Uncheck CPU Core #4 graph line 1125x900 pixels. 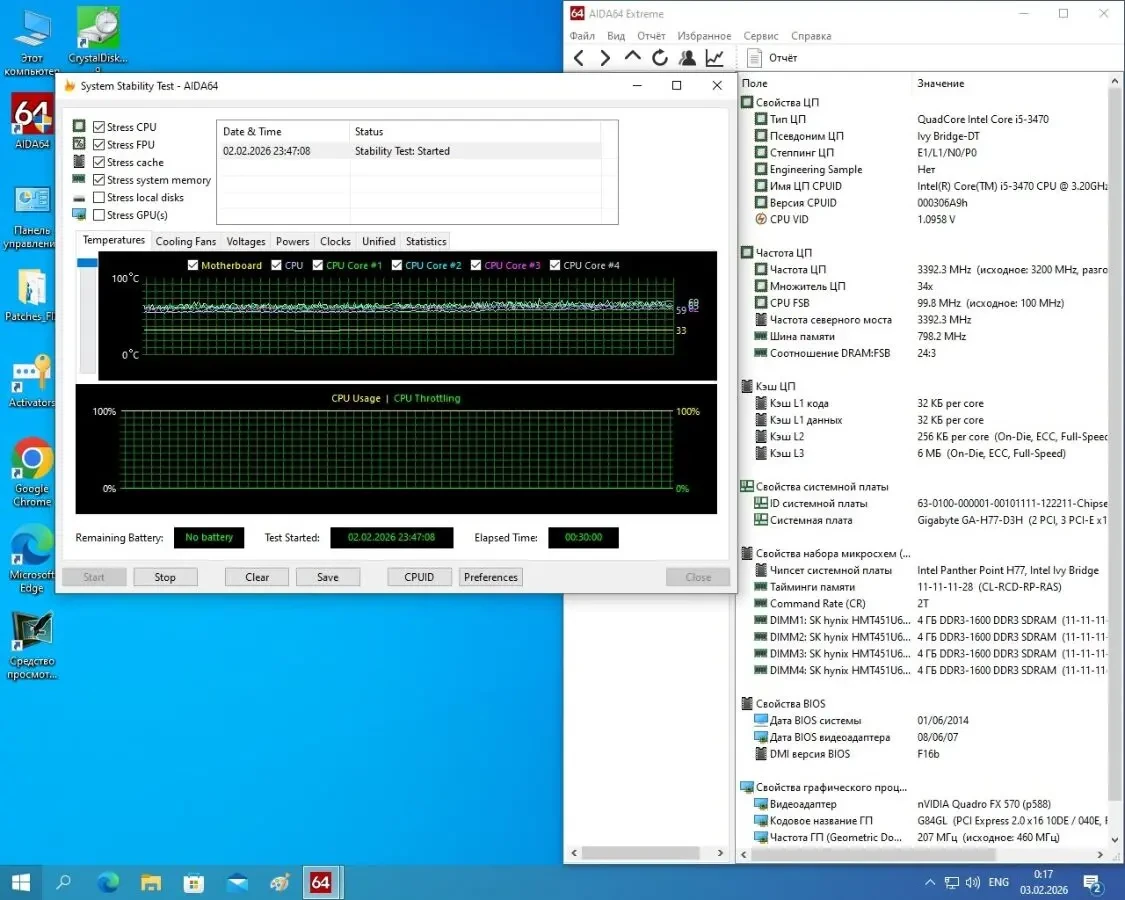555,265
